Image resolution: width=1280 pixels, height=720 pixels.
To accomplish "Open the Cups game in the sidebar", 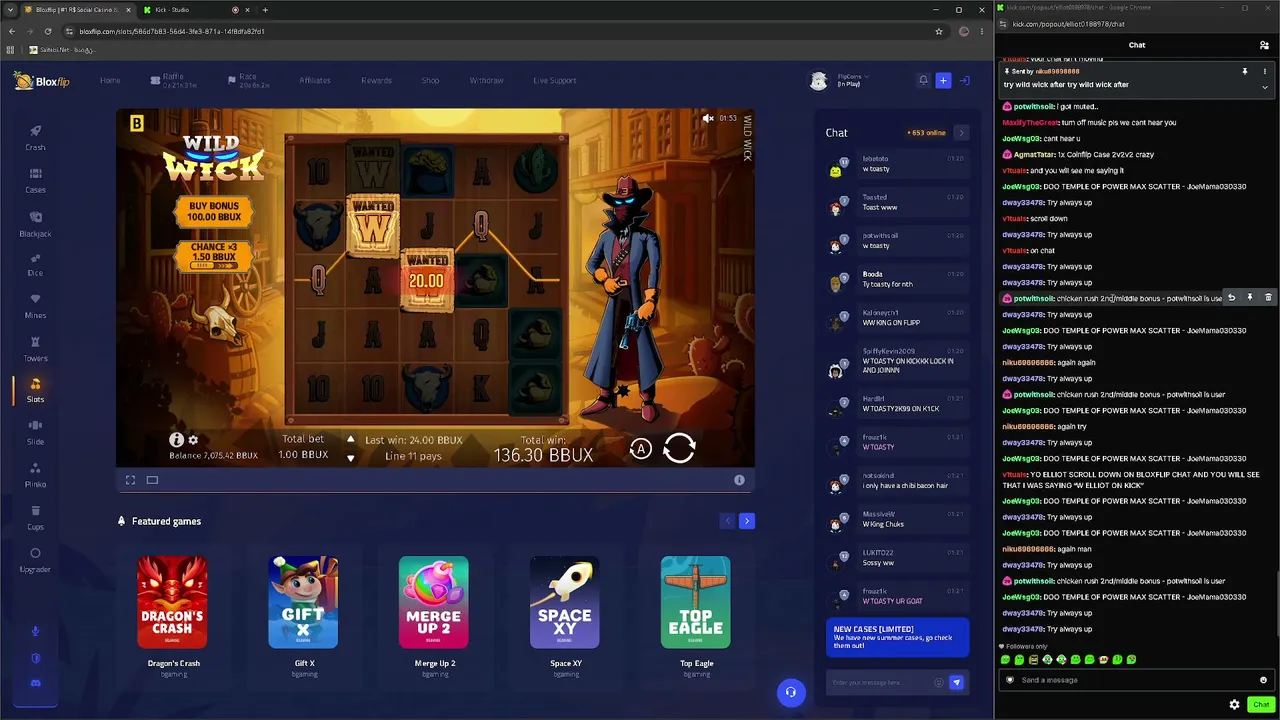I will (35, 518).
